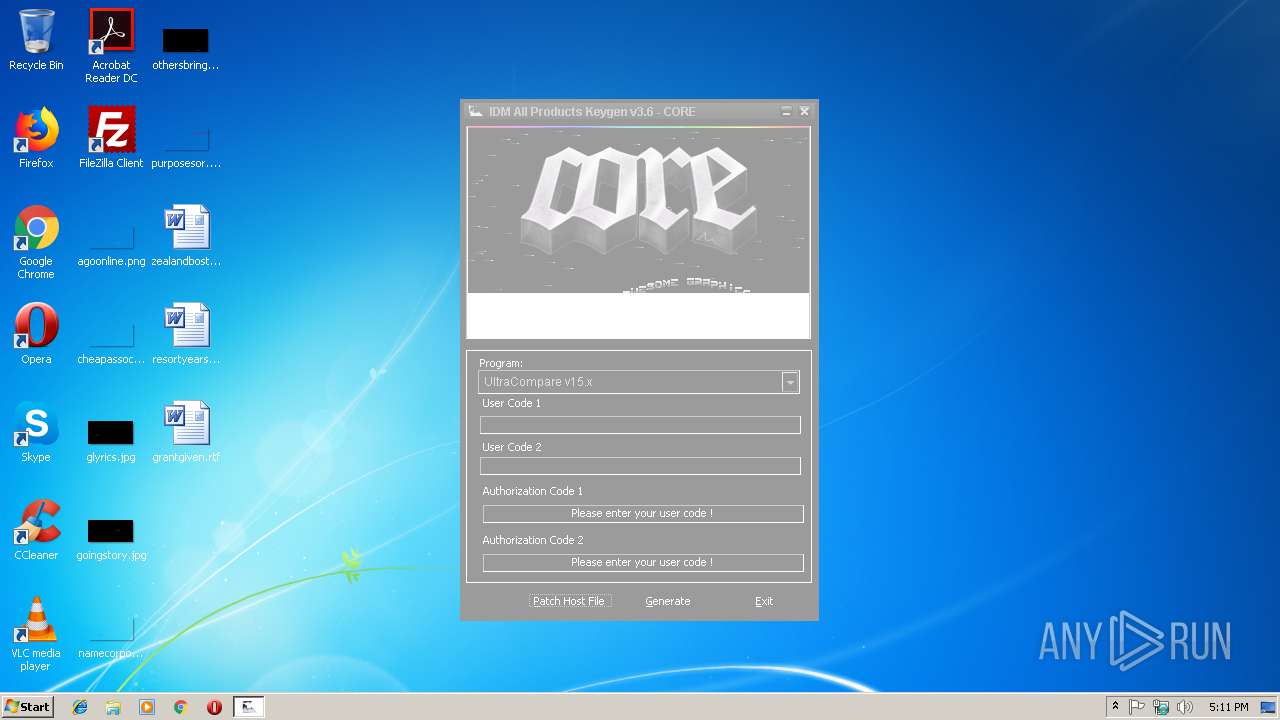Close the keygen window
The image size is (1280, 720).
pos(804,111)
